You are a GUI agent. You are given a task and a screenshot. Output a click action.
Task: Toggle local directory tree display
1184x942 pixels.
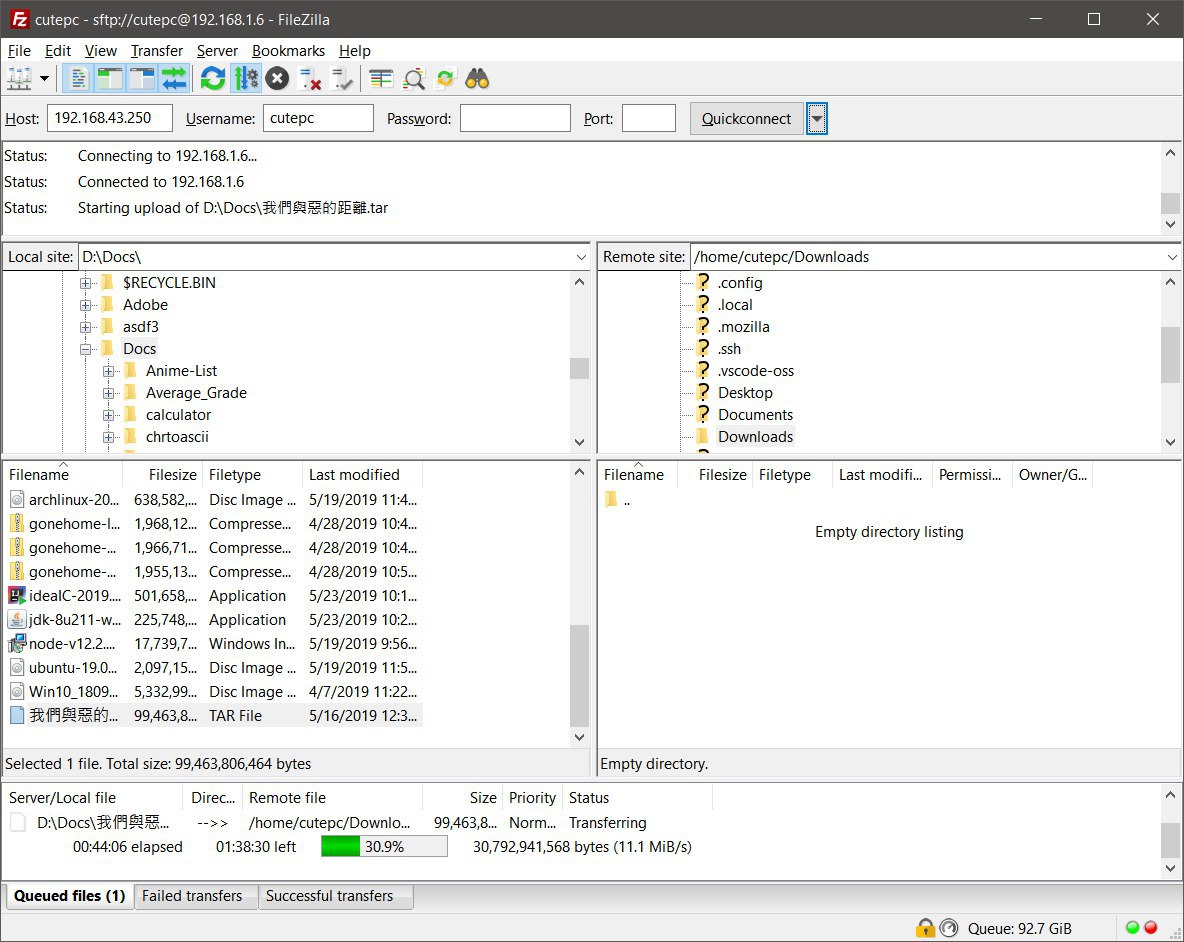(x=109, y=78)
